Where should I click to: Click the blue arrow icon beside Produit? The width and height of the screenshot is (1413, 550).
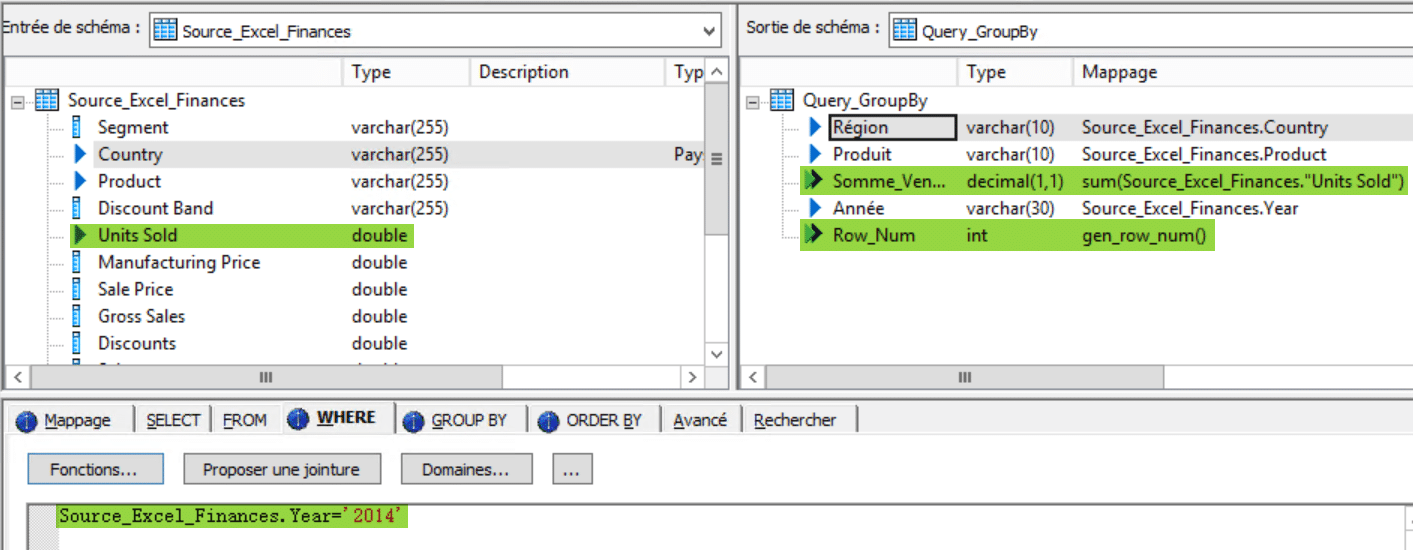pyautogui.click(x=815, y=155)
